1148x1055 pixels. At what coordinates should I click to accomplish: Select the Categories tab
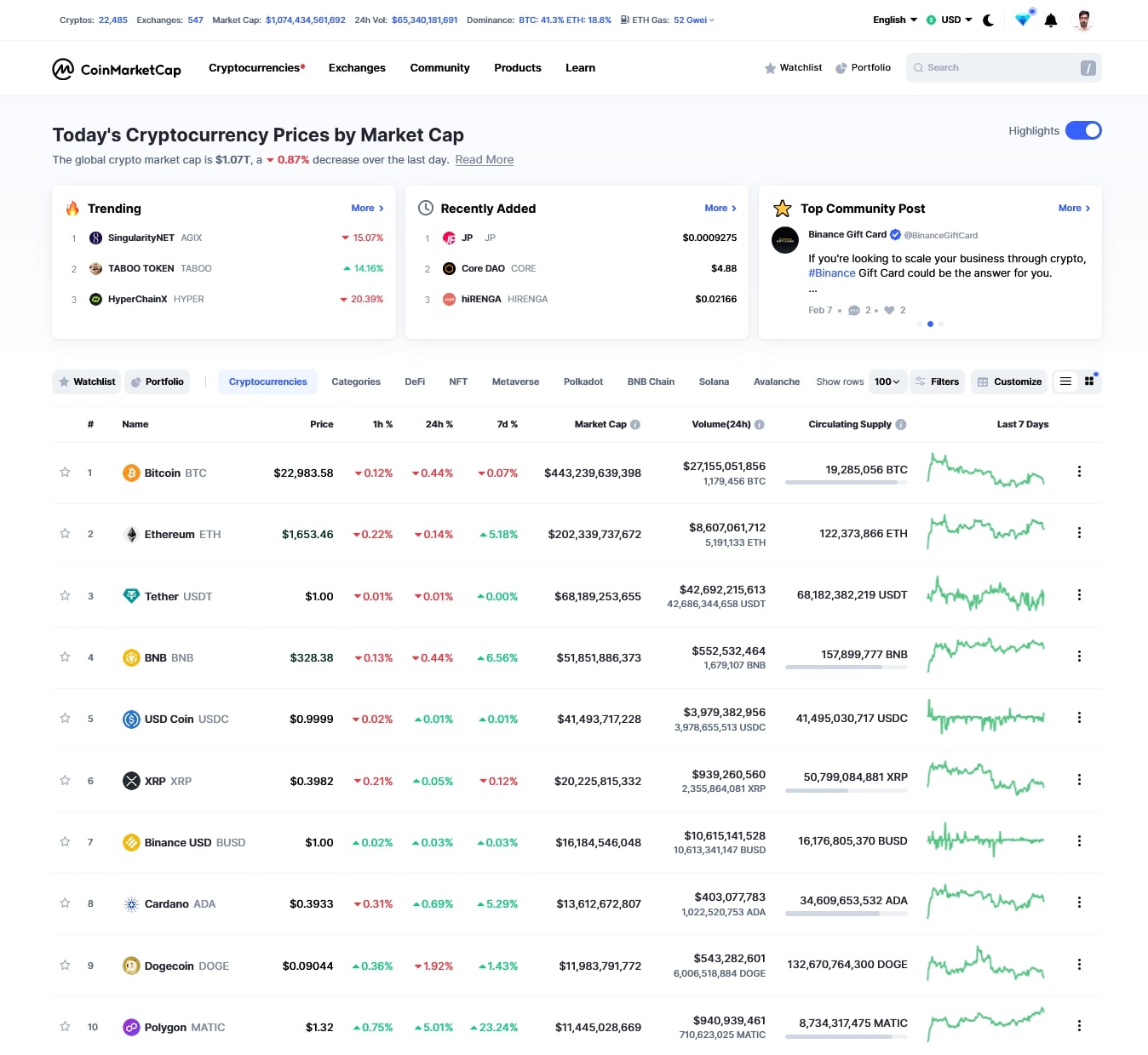tap(356, 381)
